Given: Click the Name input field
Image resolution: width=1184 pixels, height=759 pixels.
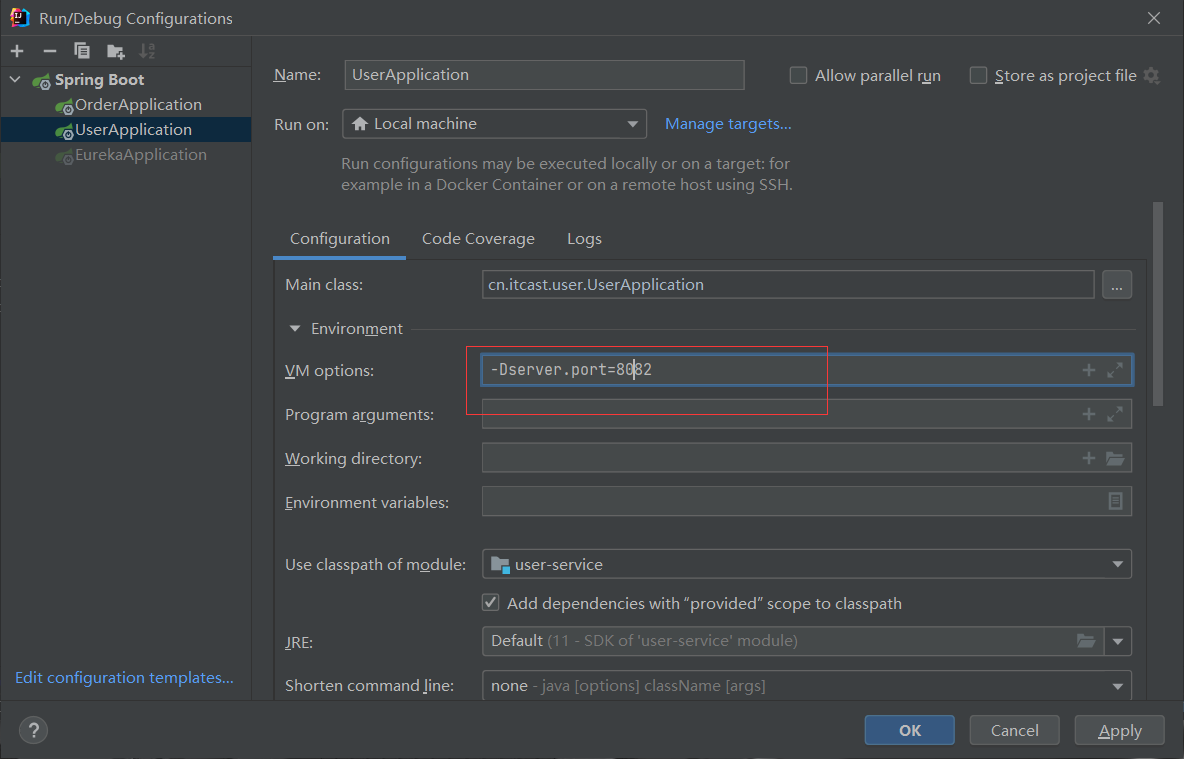Looking at the screenshot, I should pos(544,75).
